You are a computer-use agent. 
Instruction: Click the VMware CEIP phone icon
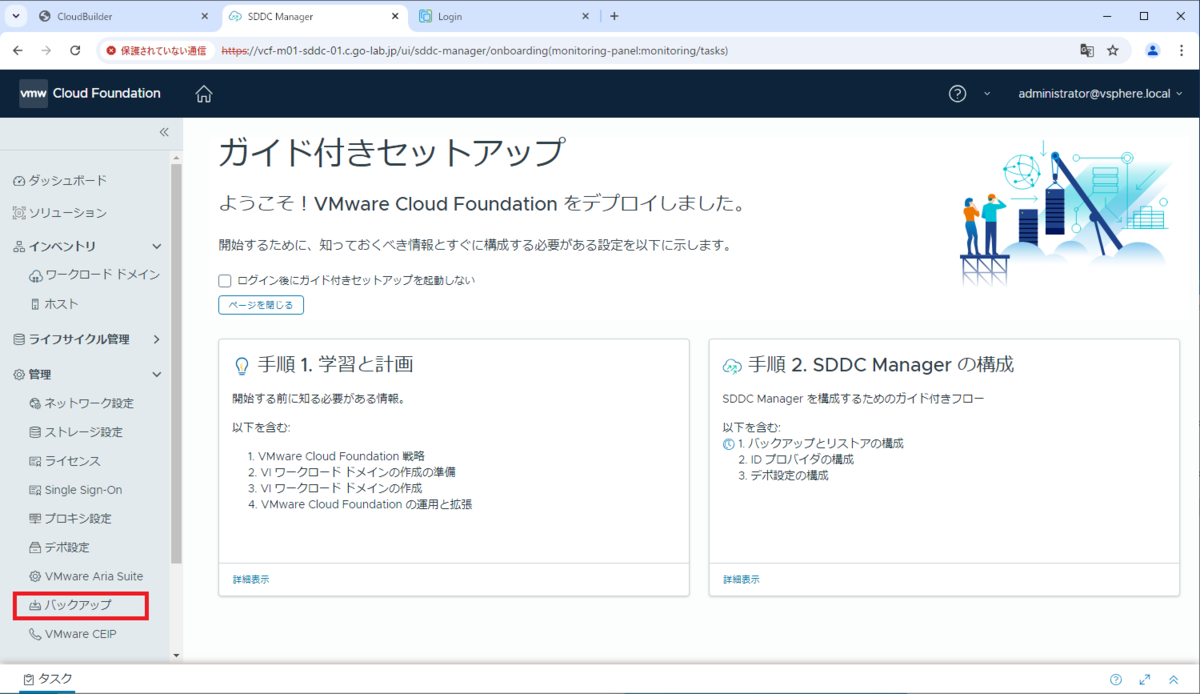tap(36, 635)
